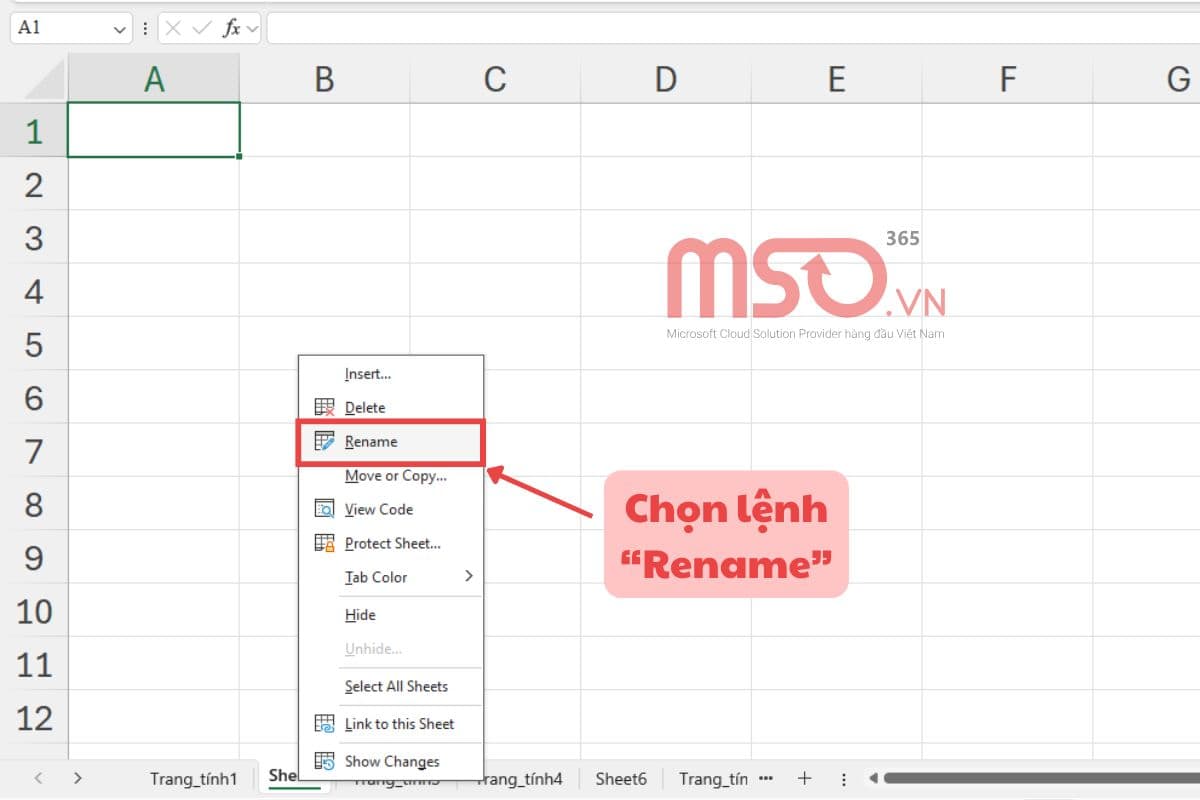1200x800 pixels.
Task: Select row 12 header
Action: [x=34, y=718]
